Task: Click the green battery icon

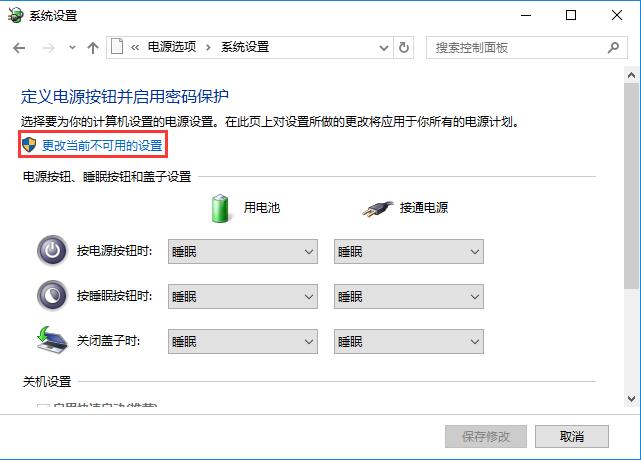Action: tap(221, 208)
